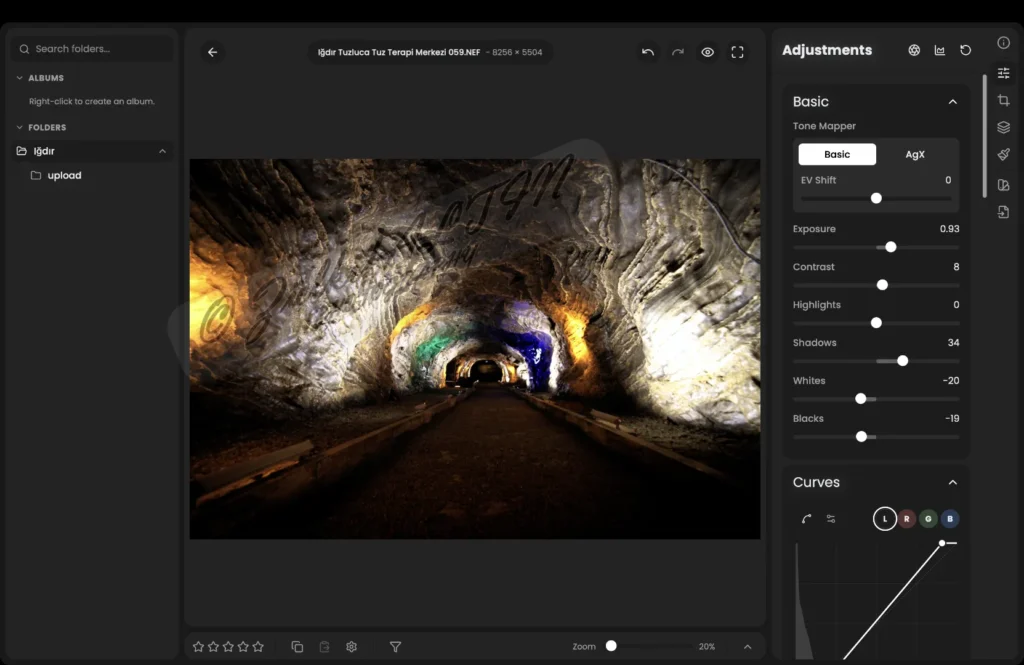Rate the photo one star
The width and height of the screenshot is (1024, 665).
[198, 647]
